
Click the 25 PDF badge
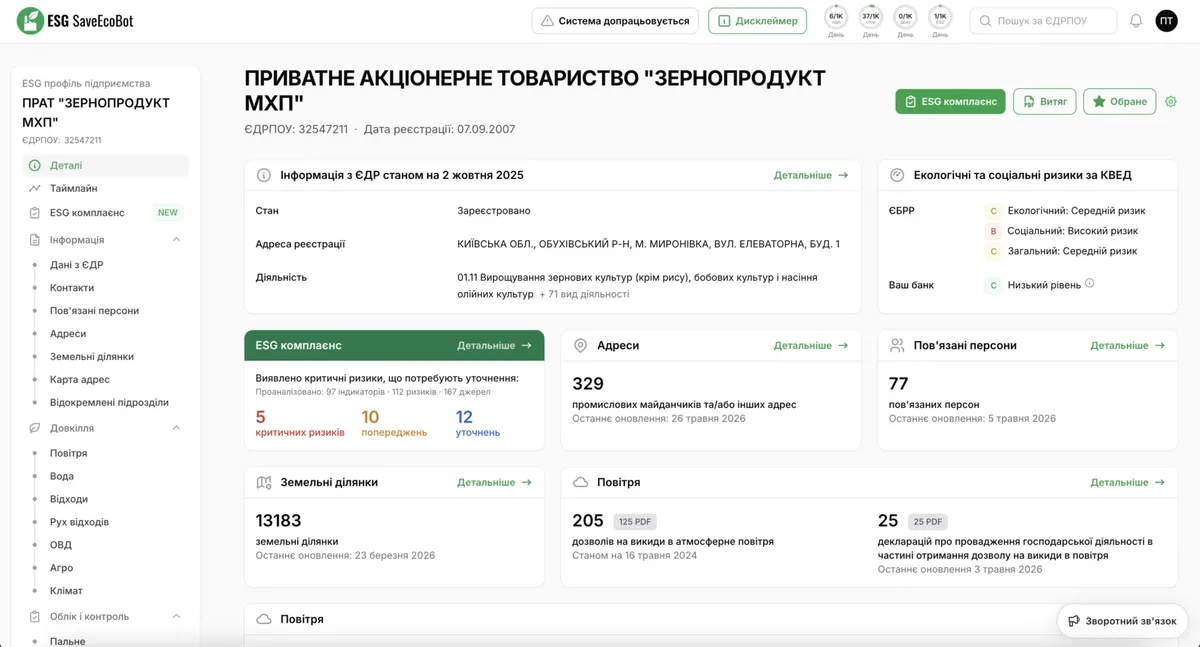click(x=927, y=522)
